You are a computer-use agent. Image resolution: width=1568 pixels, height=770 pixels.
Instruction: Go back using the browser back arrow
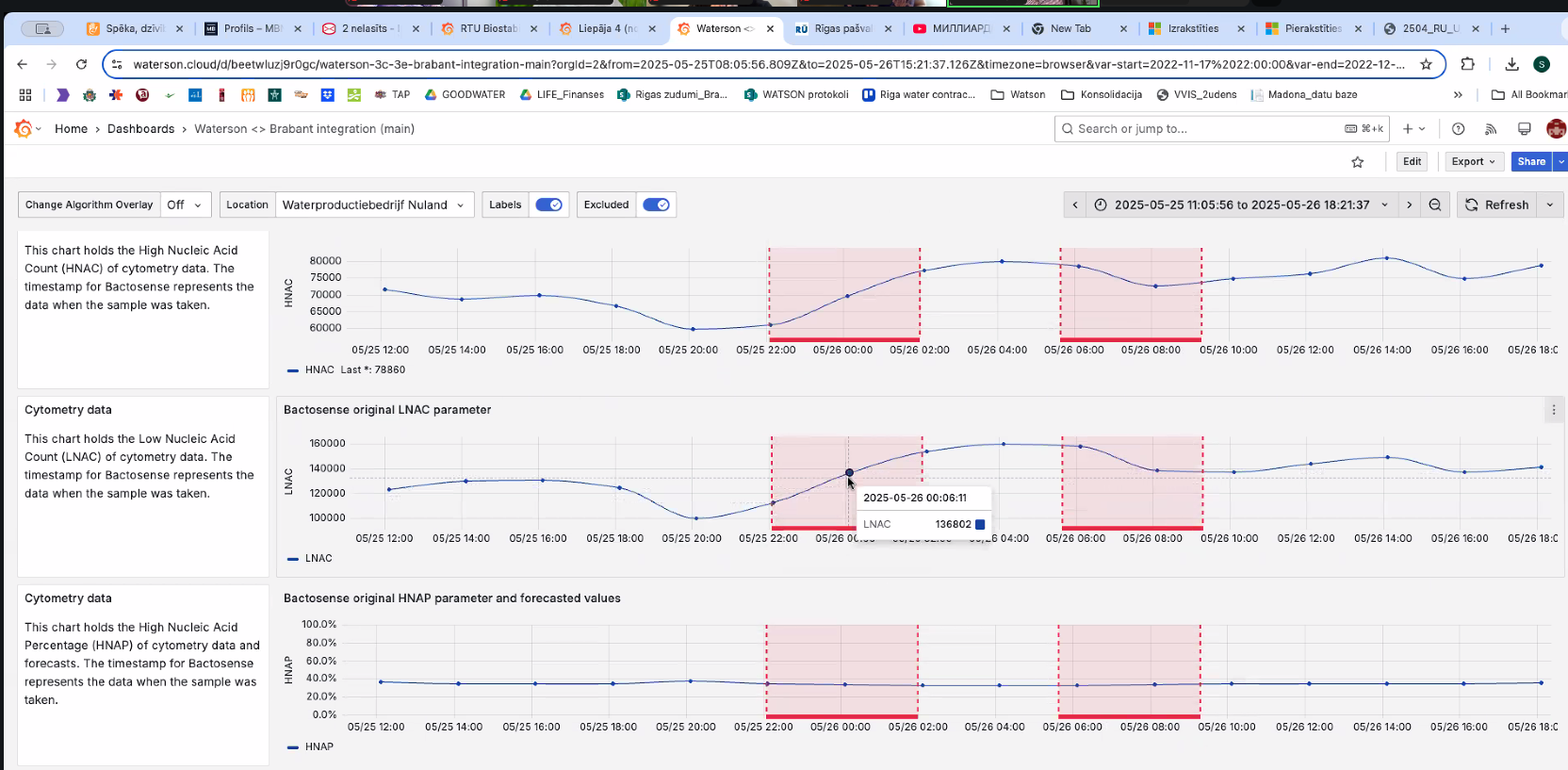23,64
